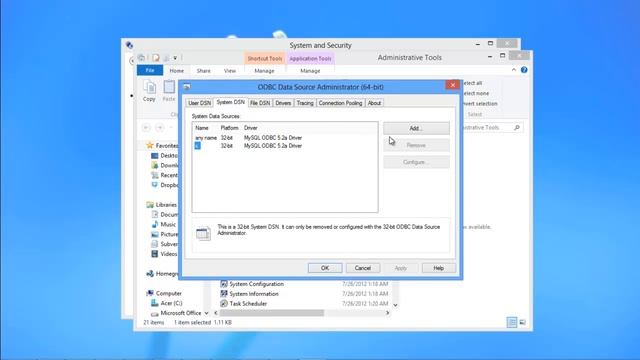Open the quick access toolbar dropdown arrow
The image size is (640, 360).
[x=175, y=58]
